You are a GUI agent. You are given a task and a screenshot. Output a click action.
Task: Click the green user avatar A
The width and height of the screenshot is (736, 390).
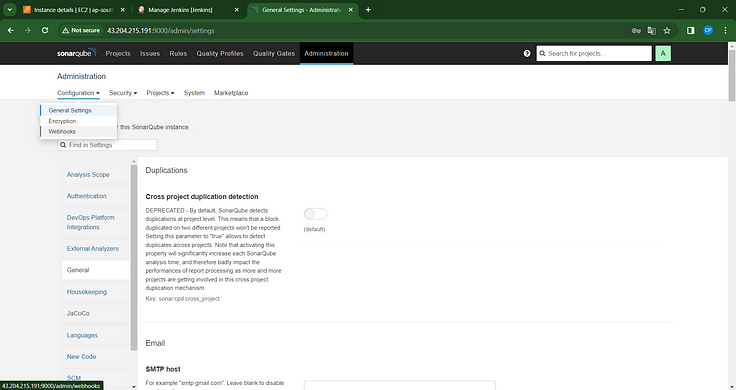(663, 54)
